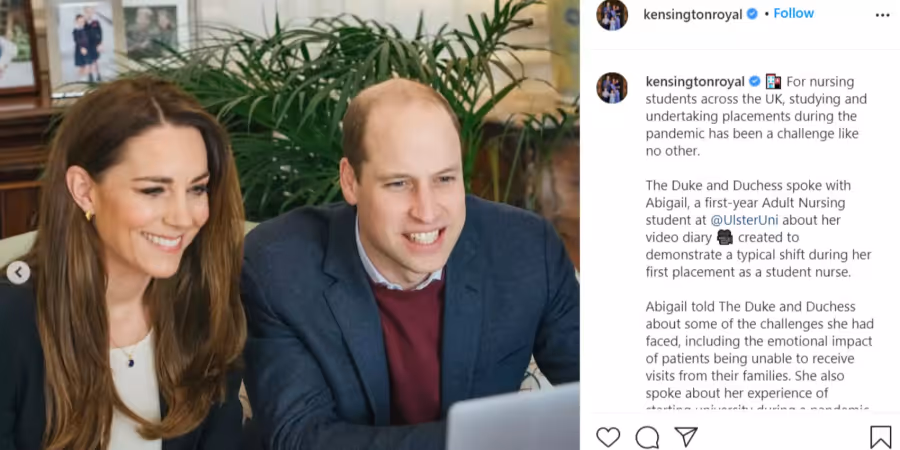
Task: Share the post with the paper plane icon
Action: coord(686,437)
